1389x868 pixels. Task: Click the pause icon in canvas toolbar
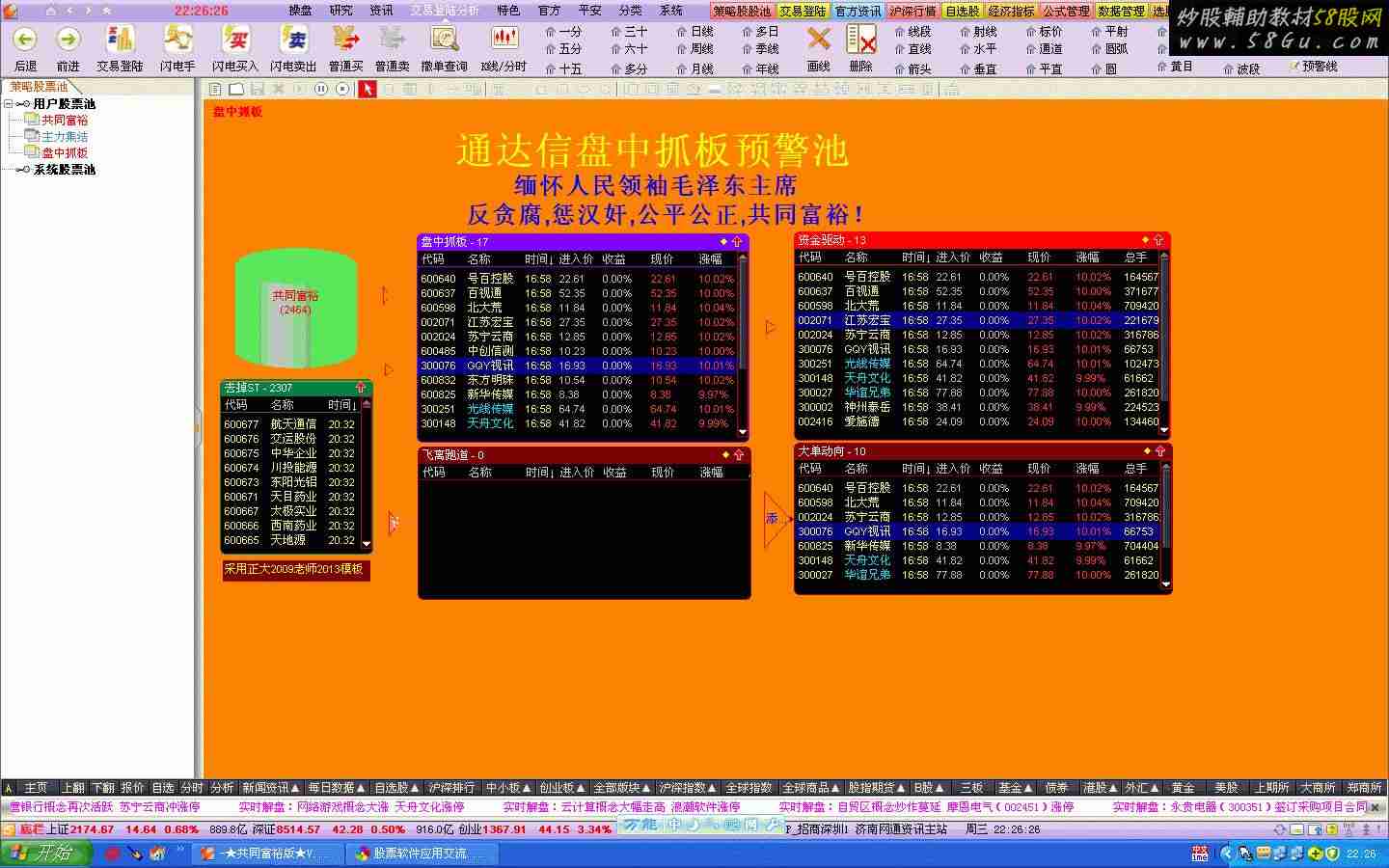pyautogui.click(x=321, y=89)
